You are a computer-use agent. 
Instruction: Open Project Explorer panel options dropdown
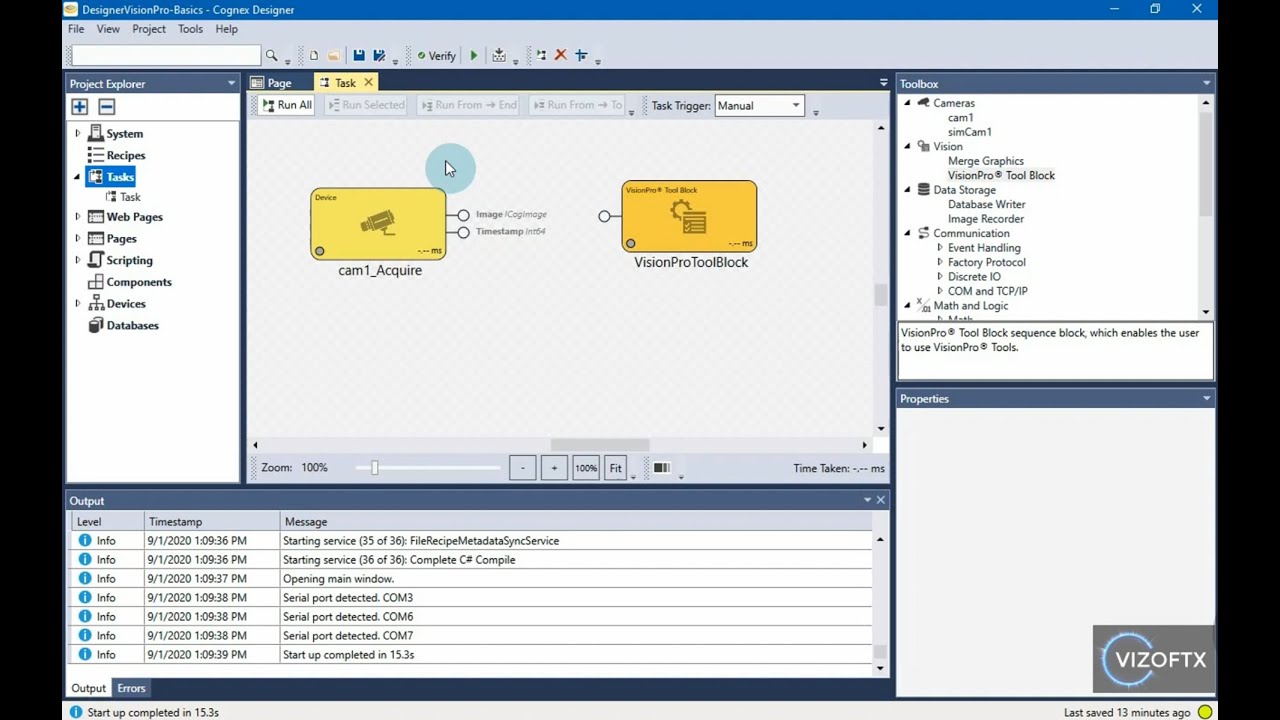point(231,84)
